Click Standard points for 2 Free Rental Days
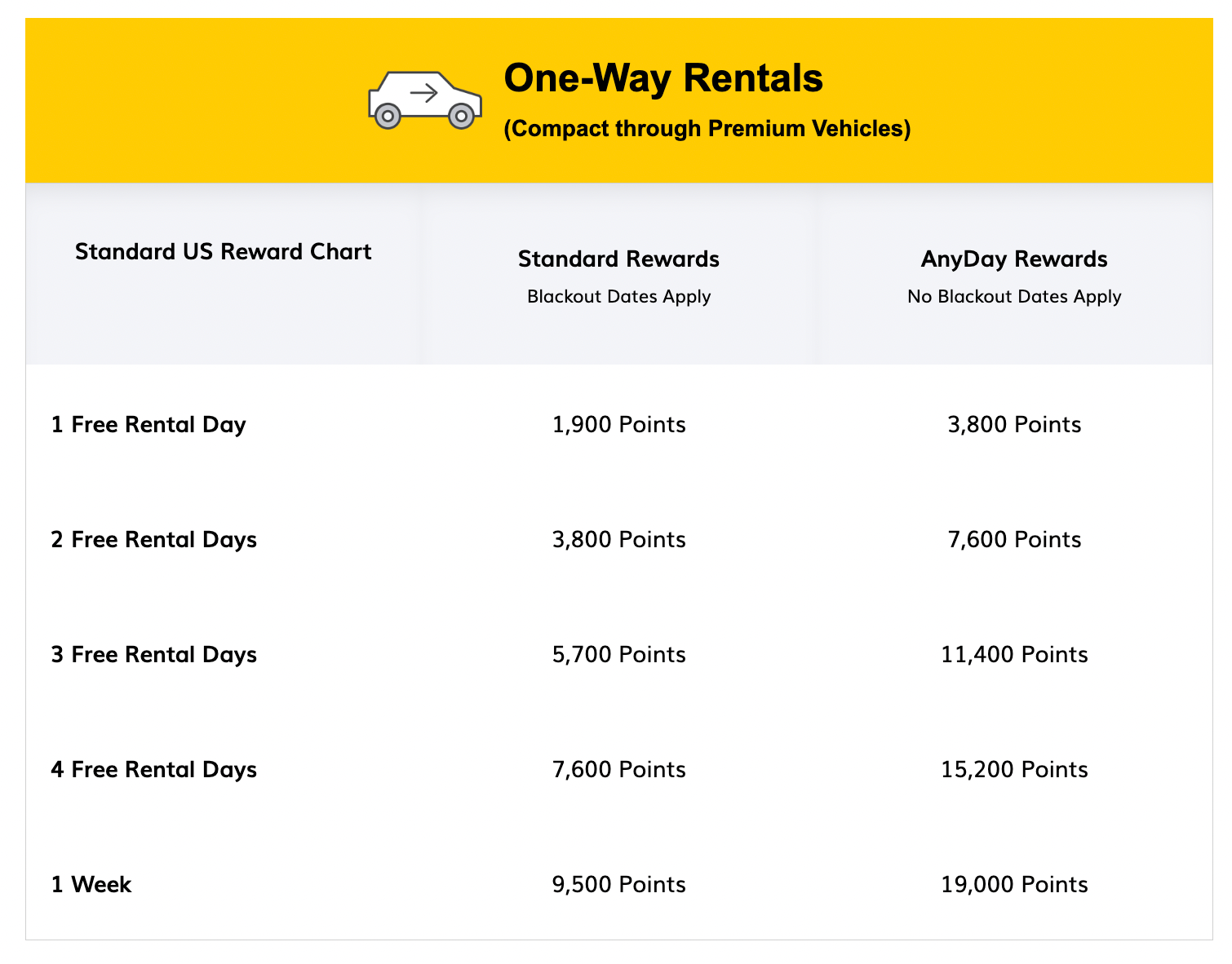The image size is (1232, 964). tap(618, 540)
